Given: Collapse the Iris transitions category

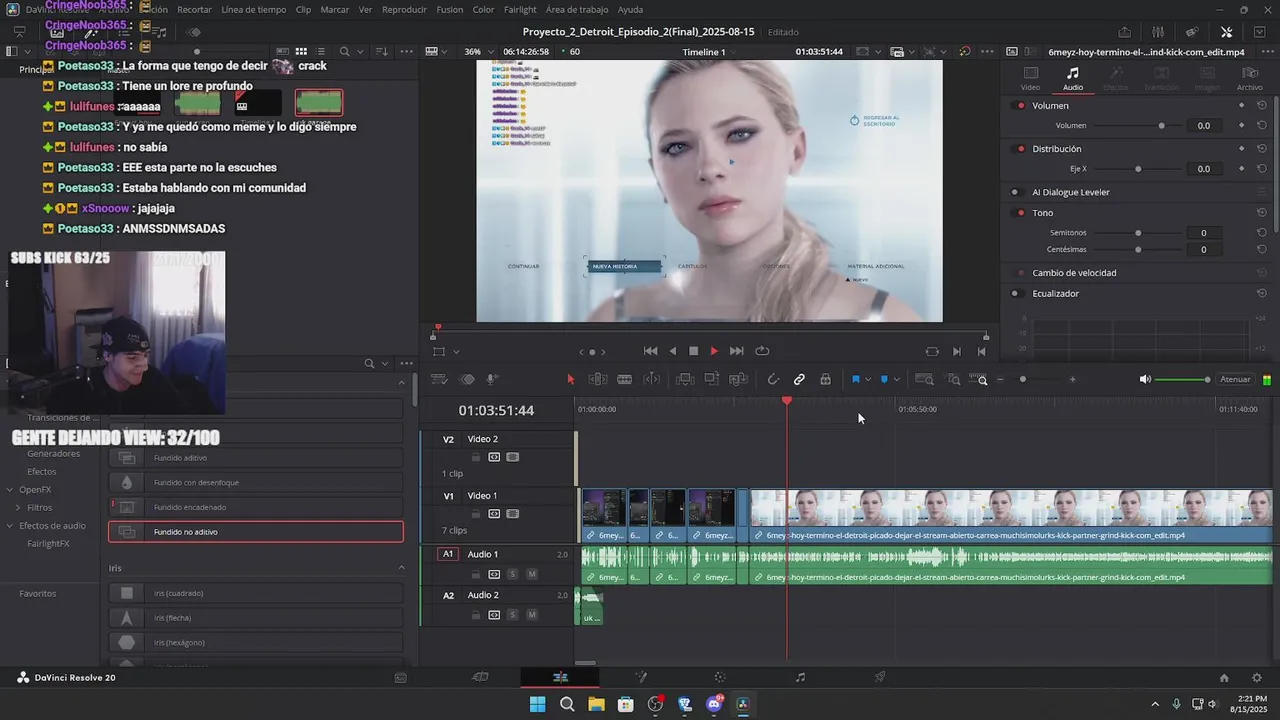Looking at the screenshot, I should [402, 568].
